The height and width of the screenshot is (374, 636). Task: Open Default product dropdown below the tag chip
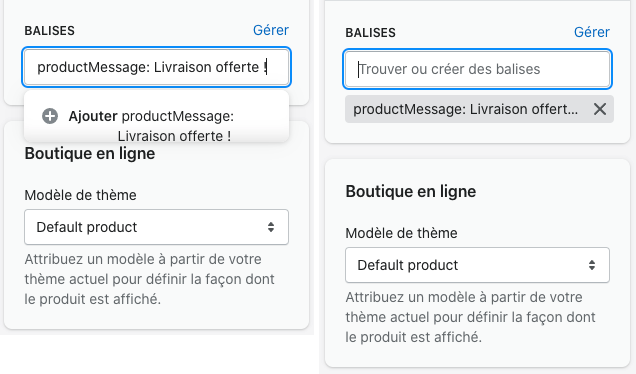click(477, 265)
